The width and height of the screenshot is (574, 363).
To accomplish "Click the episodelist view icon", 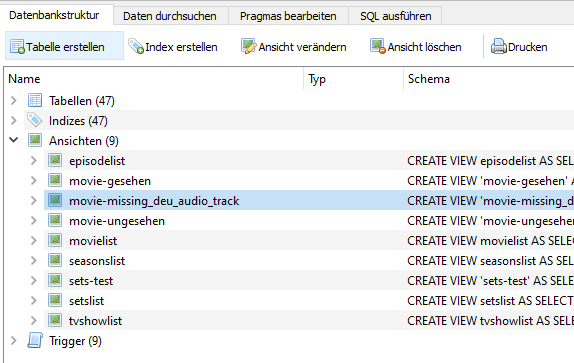I will (x=55, y=161).
